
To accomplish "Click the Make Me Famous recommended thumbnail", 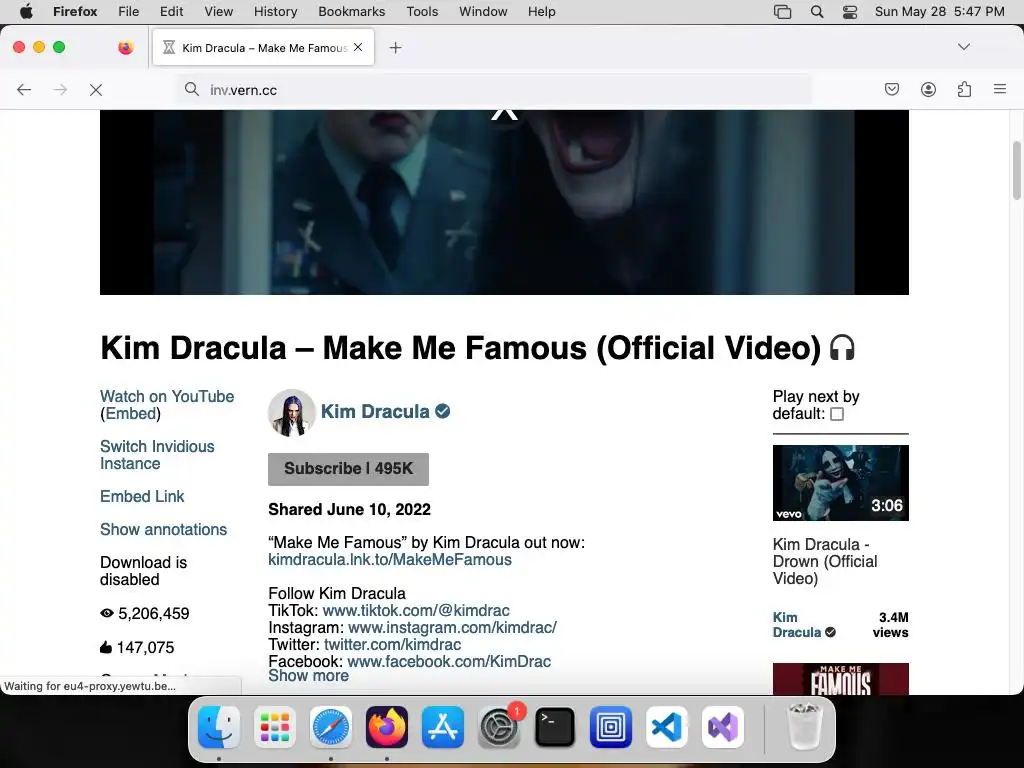I will pyautogui.click(x=840, y=679).
